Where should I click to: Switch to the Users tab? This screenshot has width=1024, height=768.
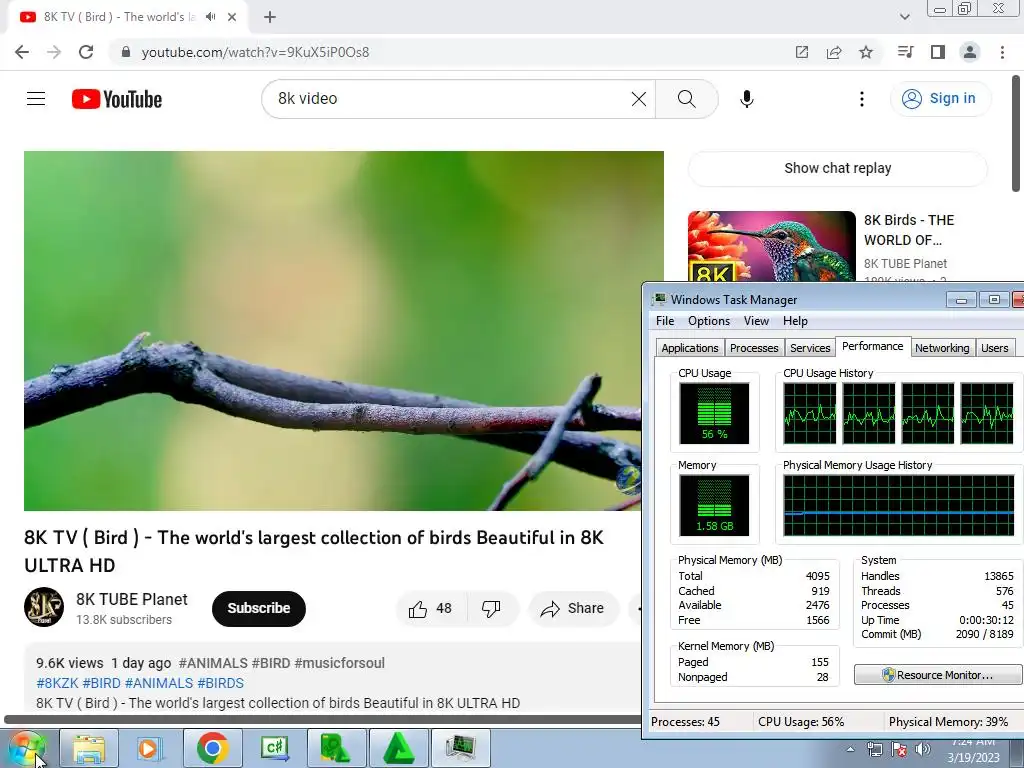pos(994,348)
